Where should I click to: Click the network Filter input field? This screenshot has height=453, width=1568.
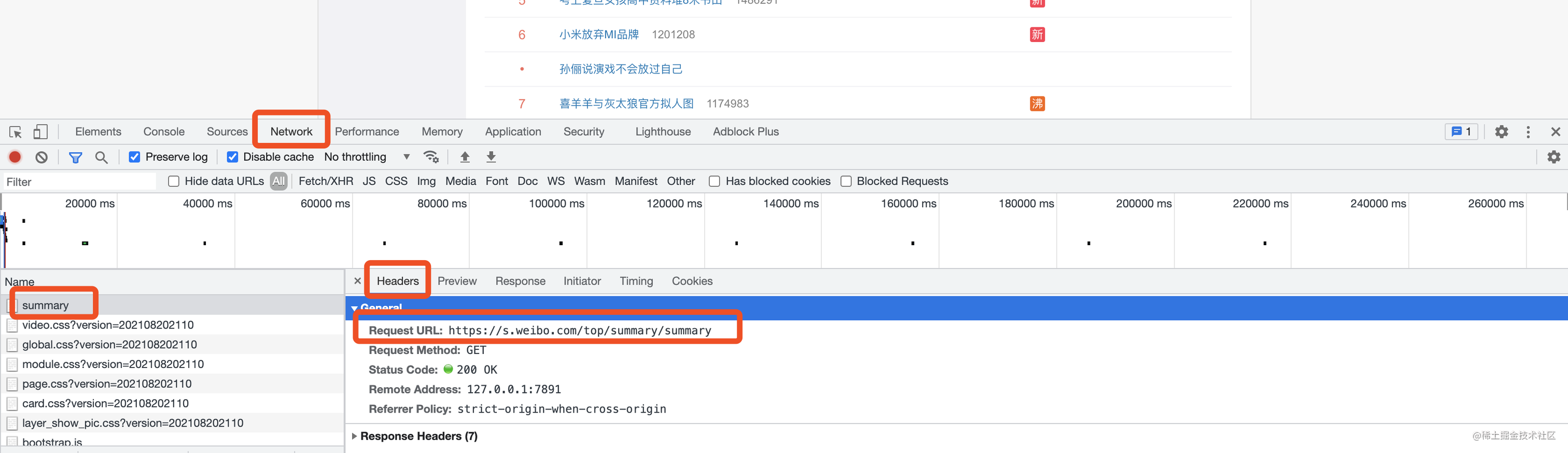click(x=79, y=182)
